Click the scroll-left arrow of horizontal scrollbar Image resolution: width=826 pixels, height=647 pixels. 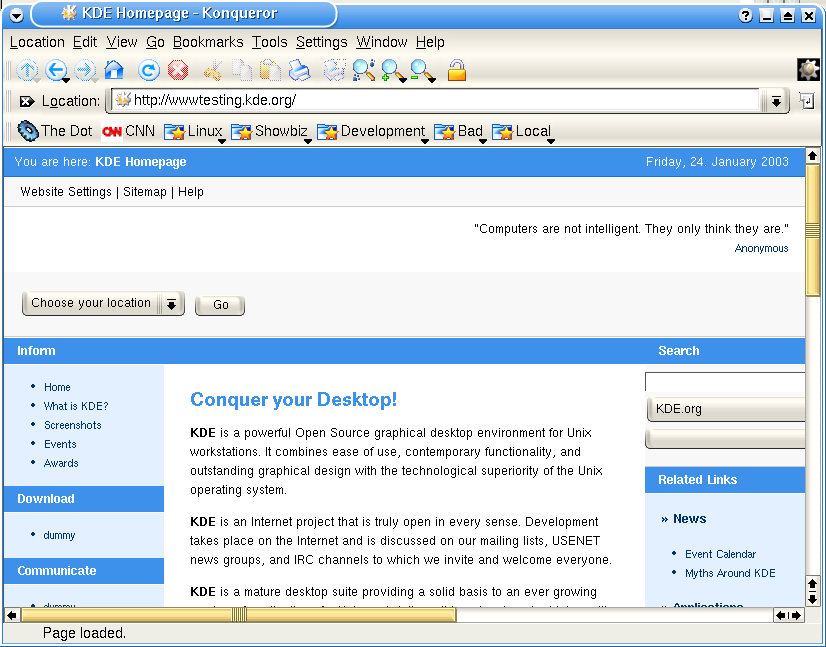click(x=12, y=615)
